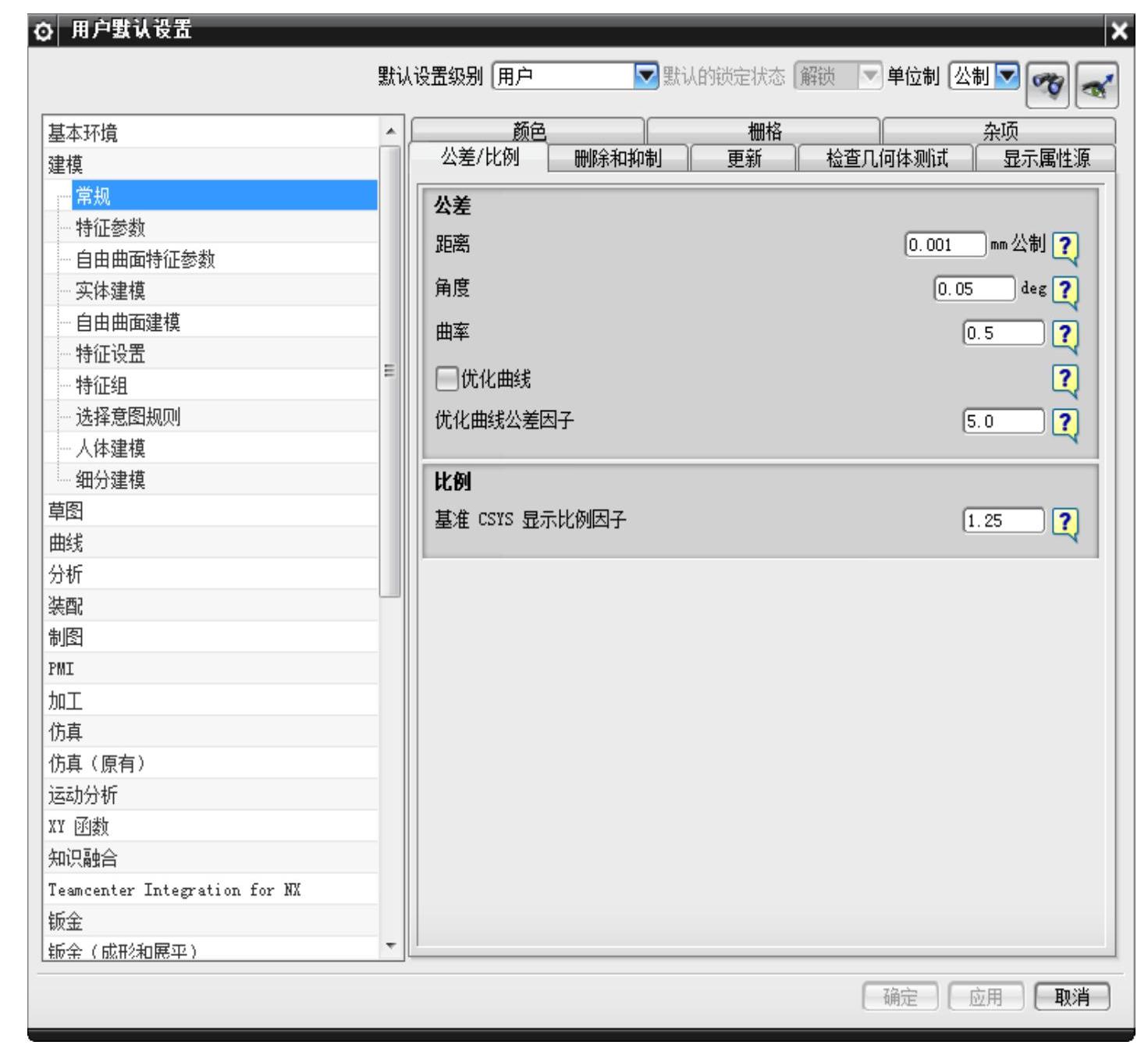Viewport: 1148px width, 1052px height.
Task: Open the 检查几何体测试 tab
Action: click(887, 158)
